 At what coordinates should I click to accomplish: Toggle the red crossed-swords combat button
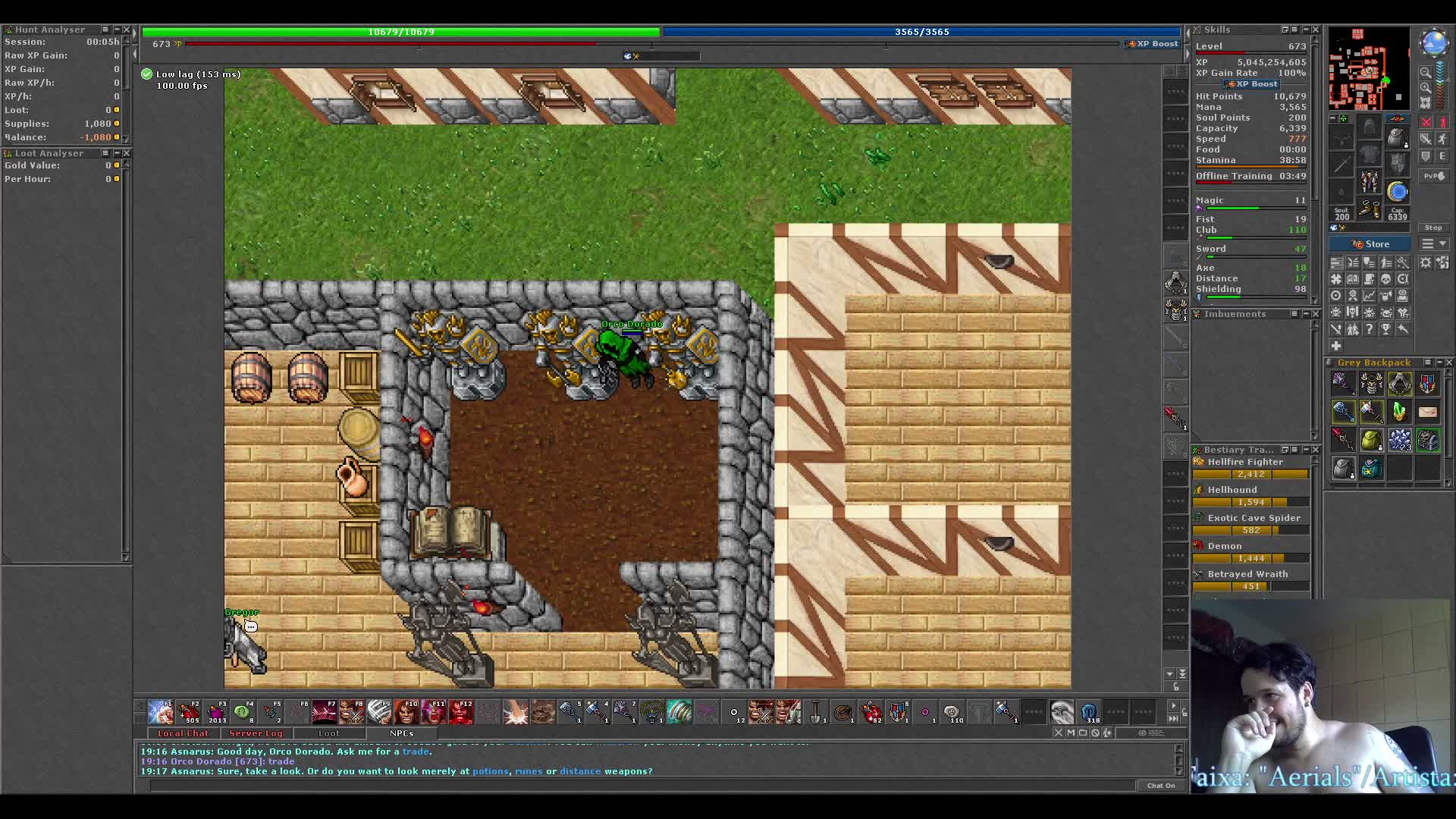pos(1426,122)
